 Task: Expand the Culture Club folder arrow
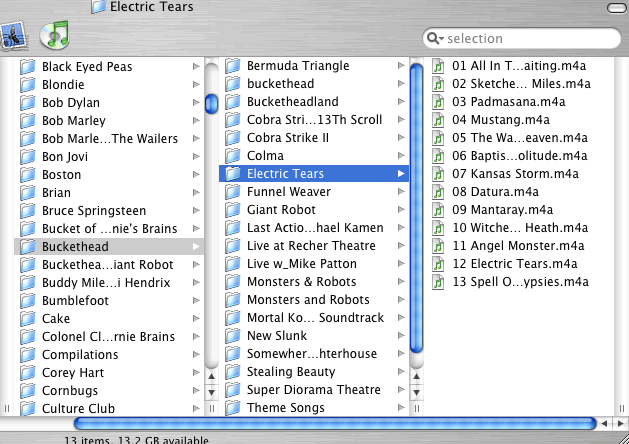tap(196, 408)
